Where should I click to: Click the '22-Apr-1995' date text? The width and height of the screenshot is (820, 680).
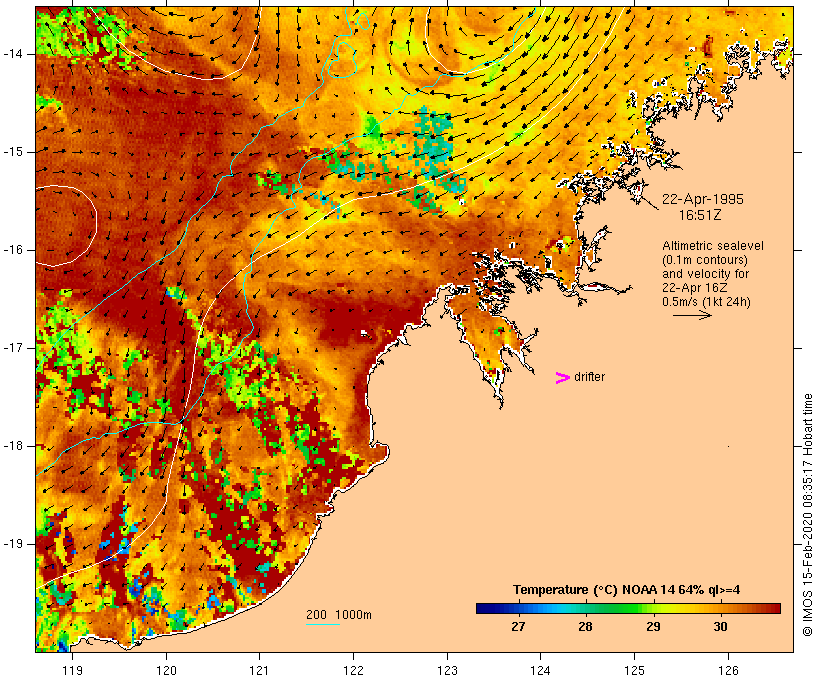[x=703, y=199]
